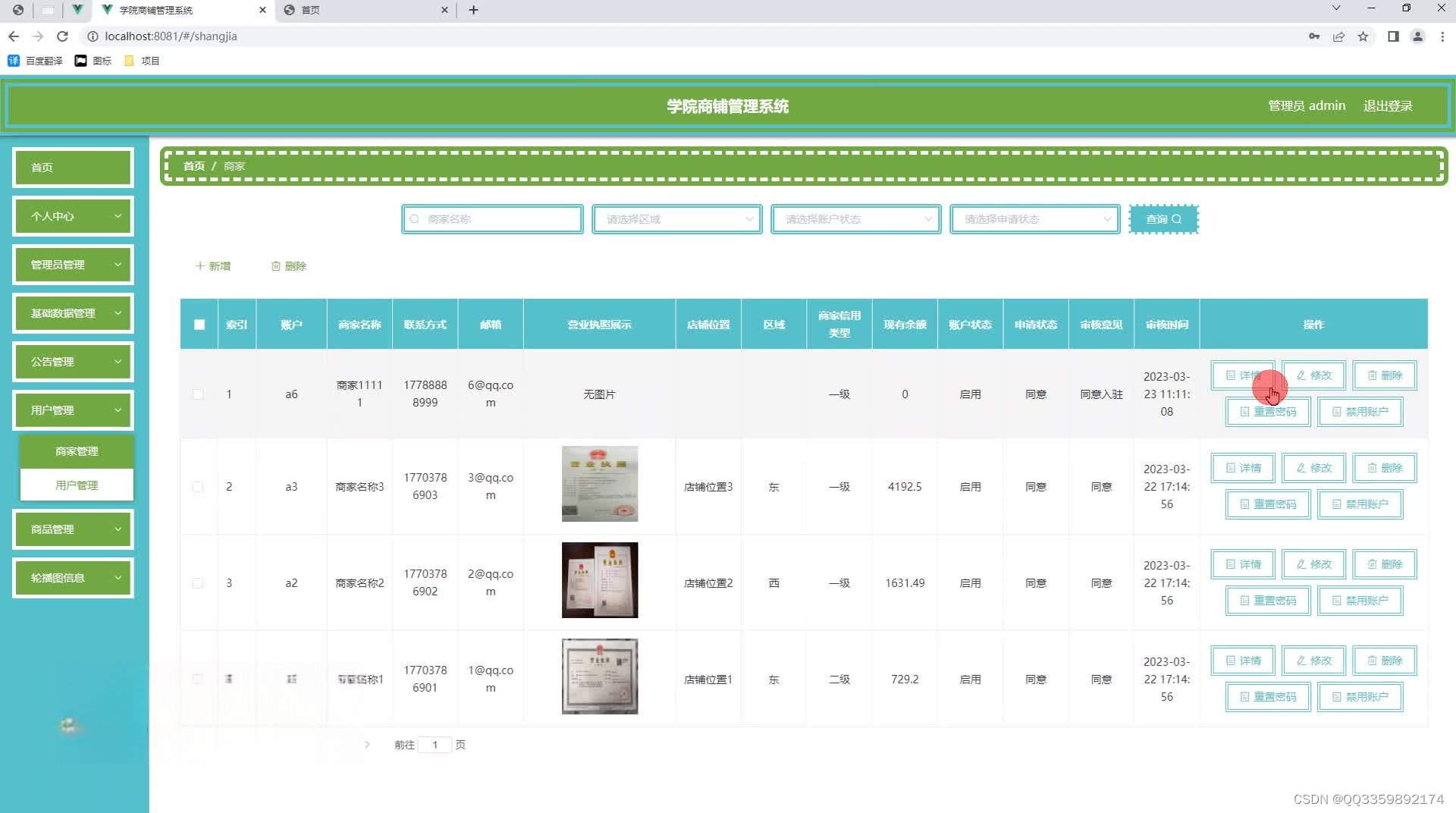Click 修改 for merchant a6
This screenshot has height=813, width=1456.
1314,375
